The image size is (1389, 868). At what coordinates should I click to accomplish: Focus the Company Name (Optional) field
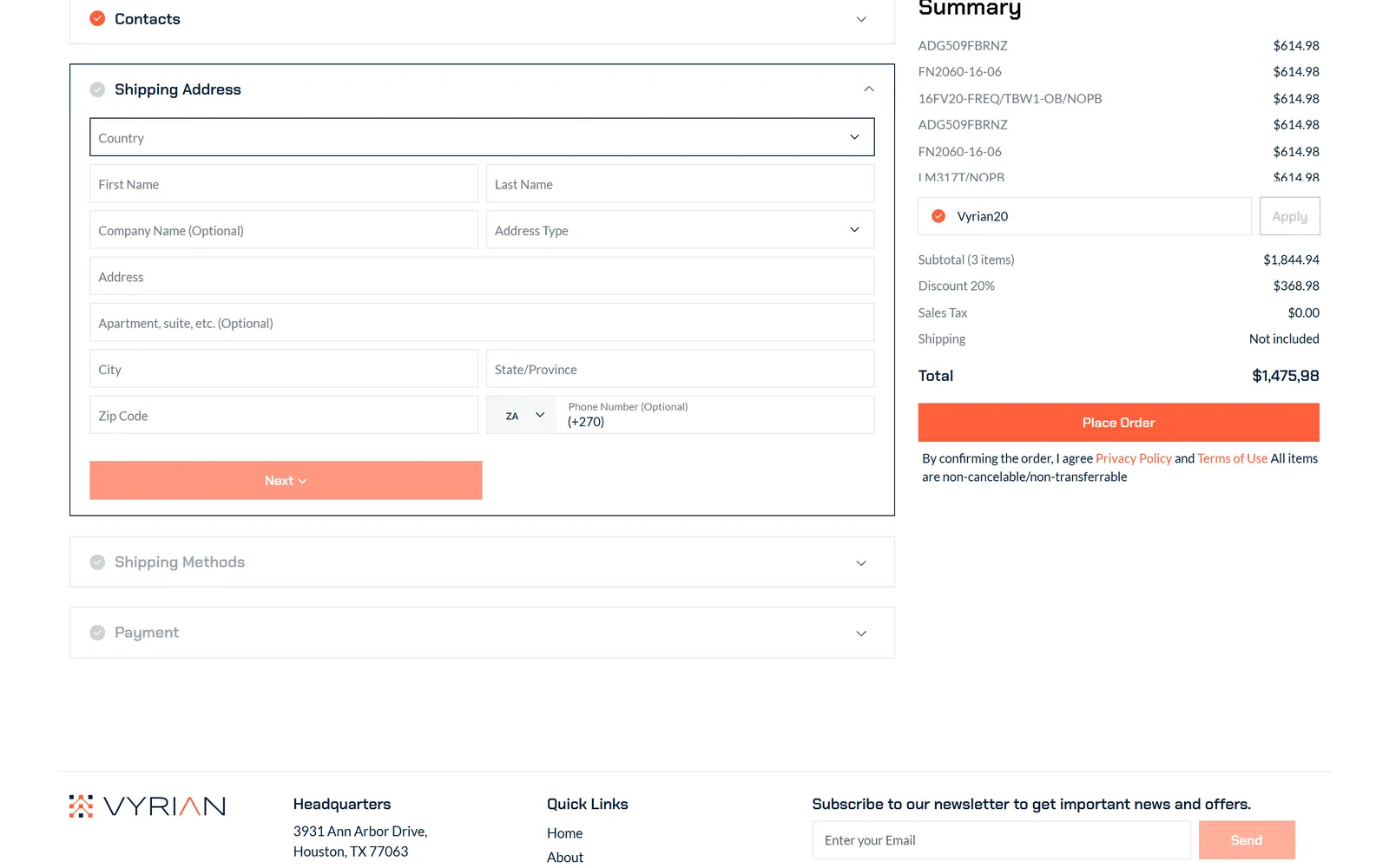(x=284, y=230)
